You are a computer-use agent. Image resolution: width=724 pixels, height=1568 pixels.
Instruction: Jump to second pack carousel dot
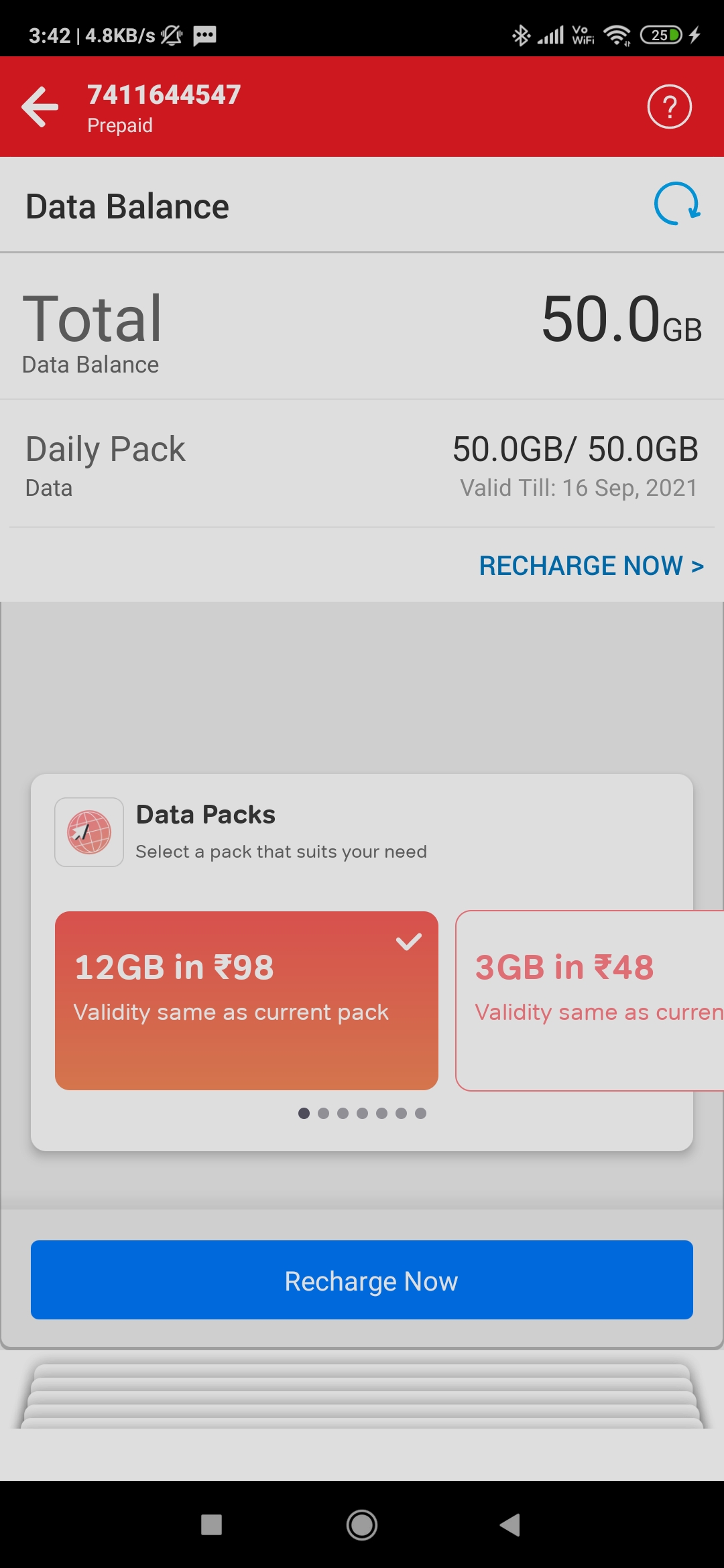tap(323, 1113)
